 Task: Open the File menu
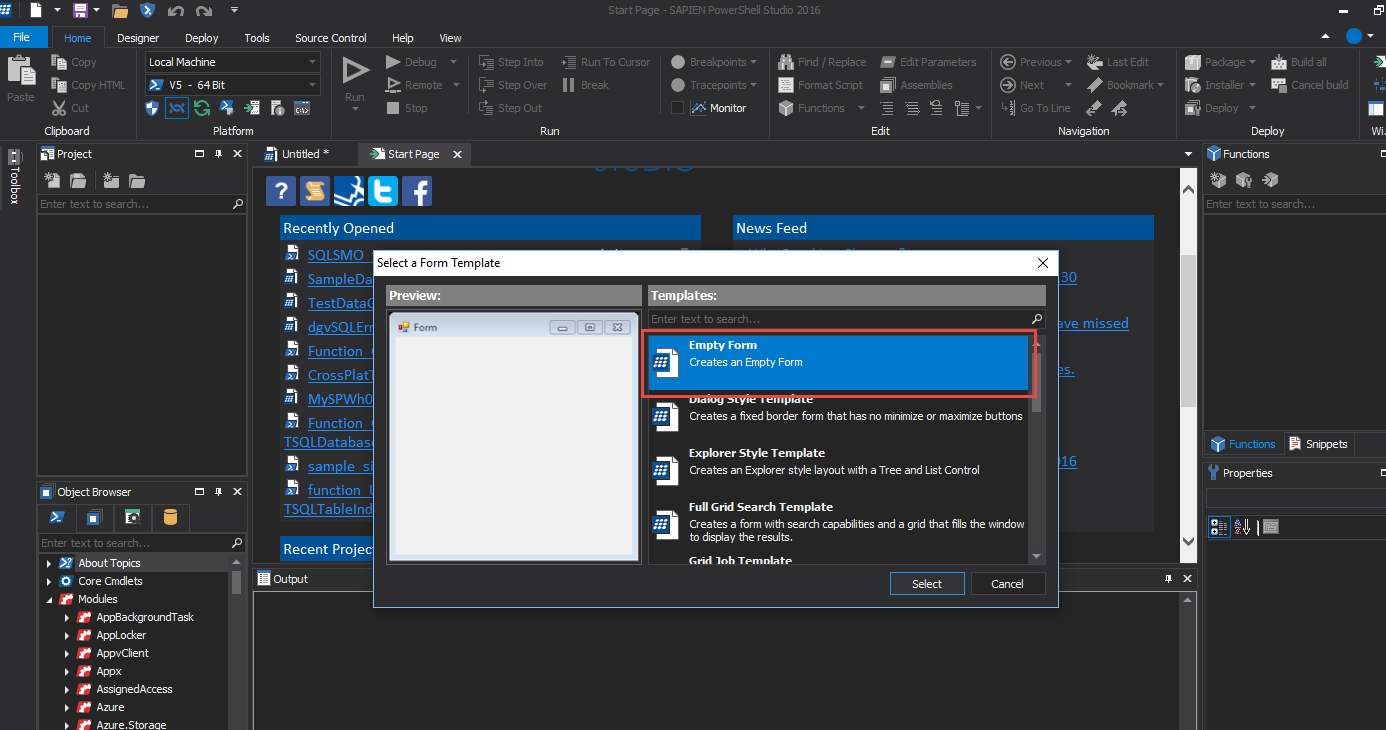[x=21, y=37]
